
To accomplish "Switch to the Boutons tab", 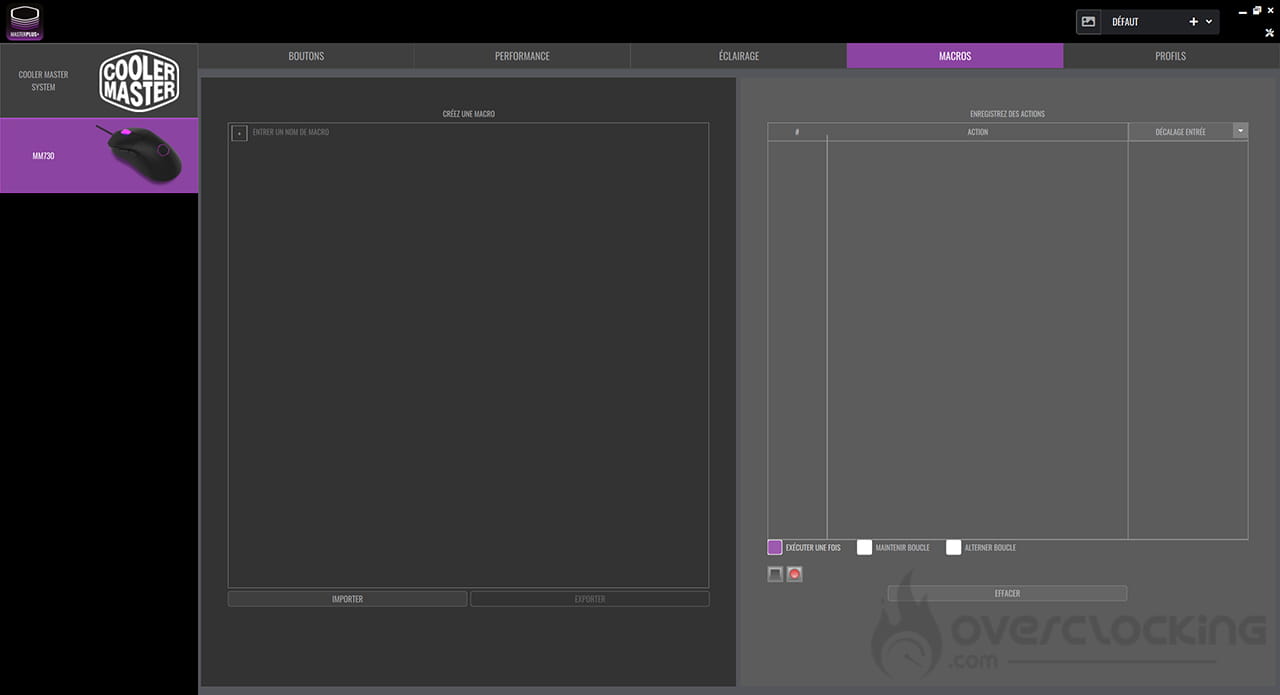I will tap(306, 56).
